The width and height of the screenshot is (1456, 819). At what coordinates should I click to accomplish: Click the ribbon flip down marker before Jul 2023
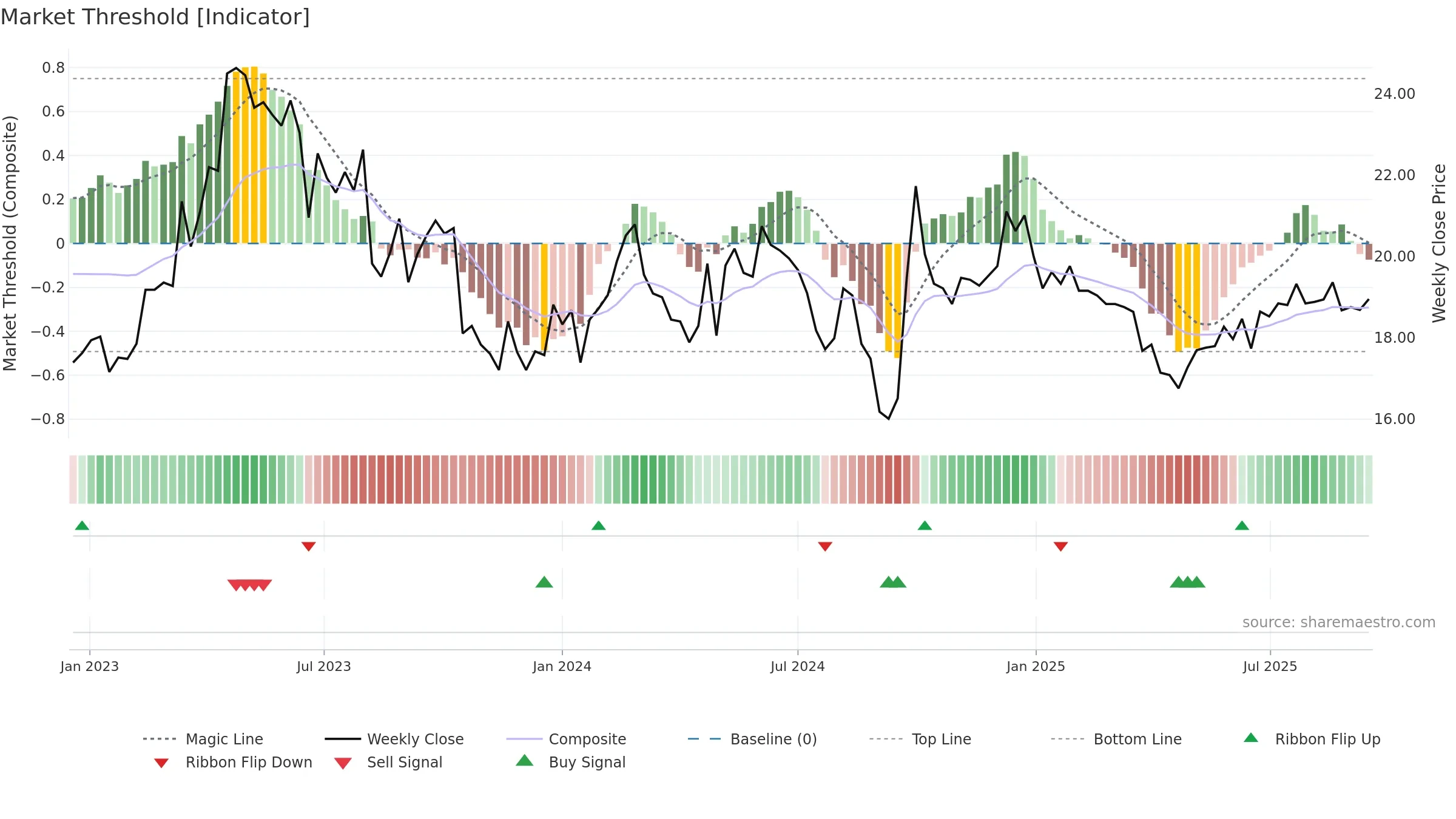click(309, 547)
